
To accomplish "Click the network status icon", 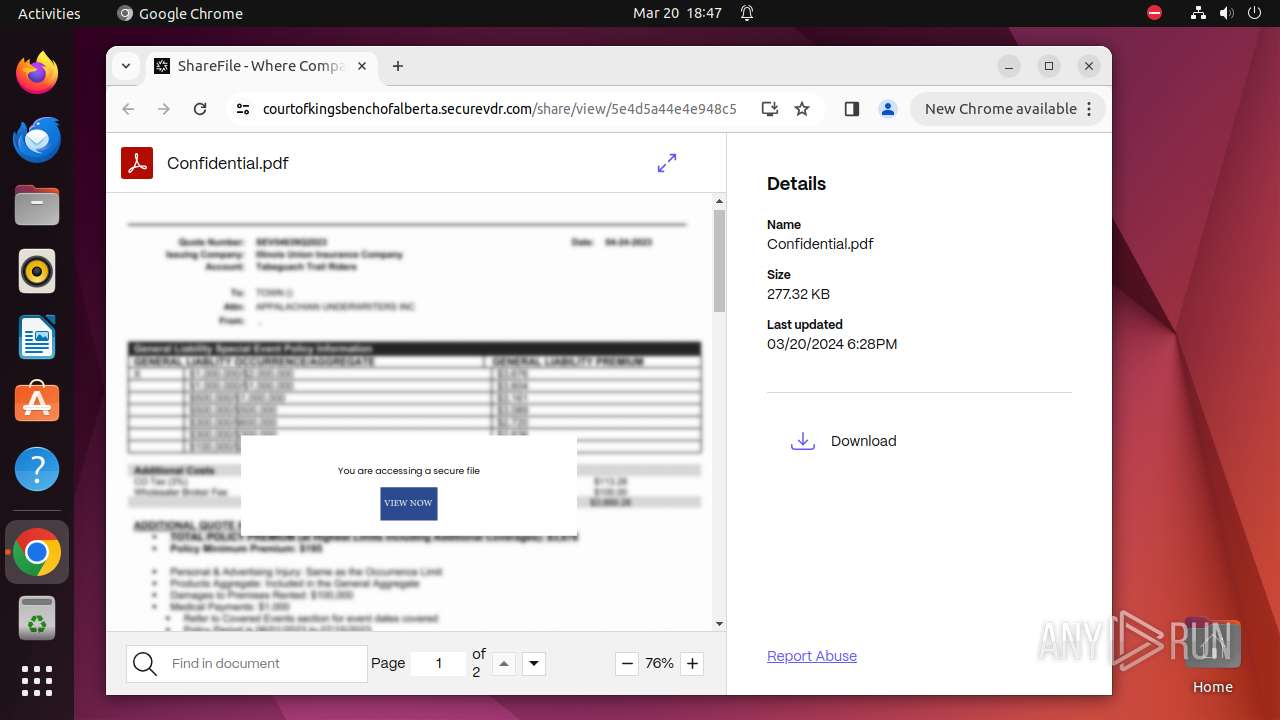I will click(x=1198, y=13).
